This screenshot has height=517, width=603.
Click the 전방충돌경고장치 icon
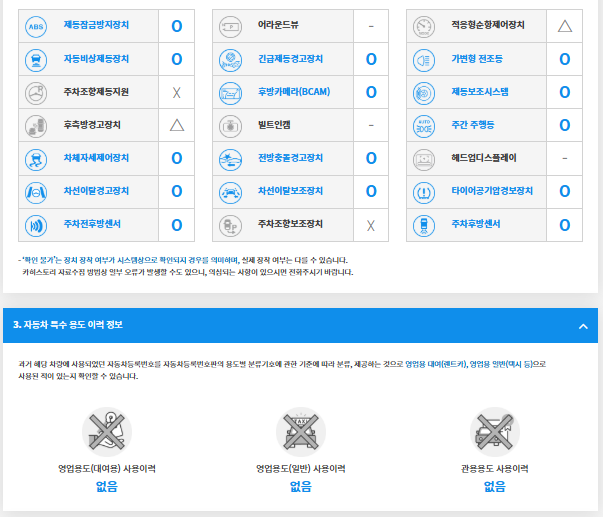pyautogui.click(x=229, y=158)
